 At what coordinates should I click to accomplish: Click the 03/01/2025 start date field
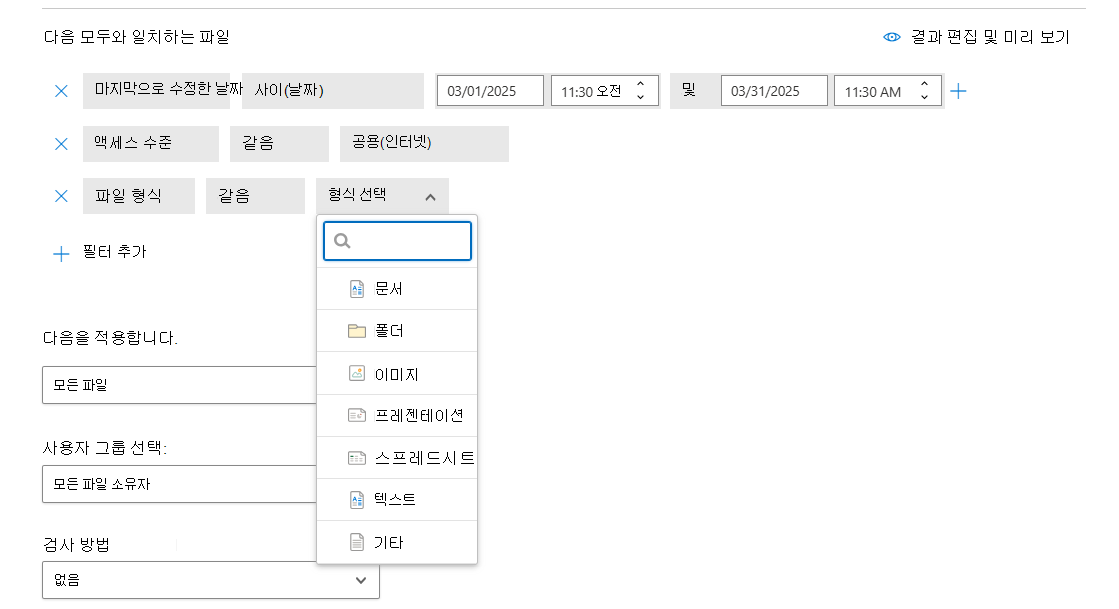490,91
